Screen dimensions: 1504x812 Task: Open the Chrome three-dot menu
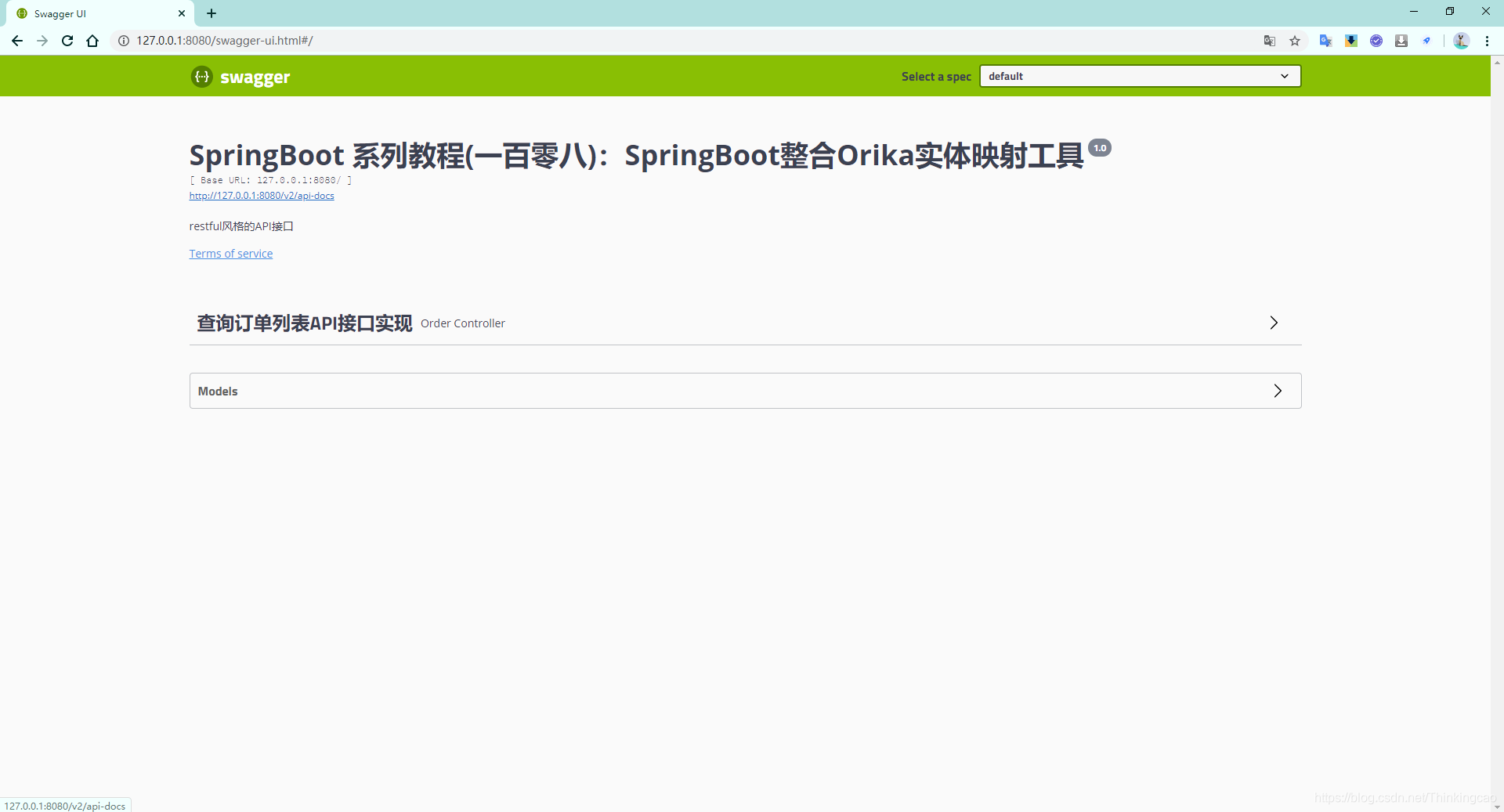1487,41
